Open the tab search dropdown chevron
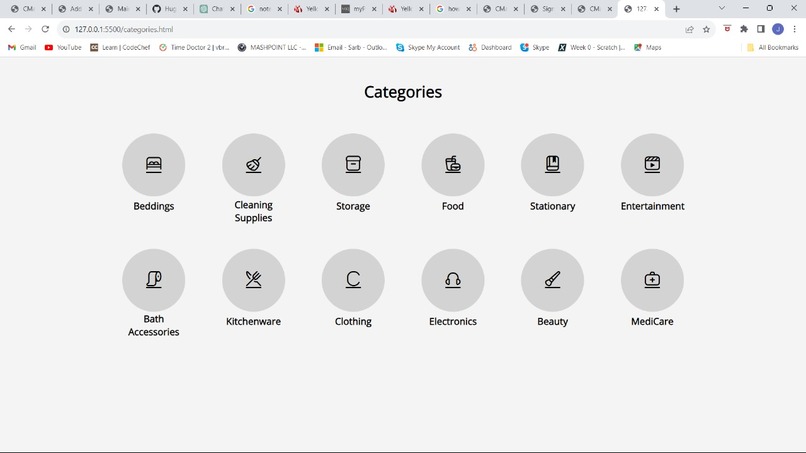 pyautogui.click(x=722, y=8)
